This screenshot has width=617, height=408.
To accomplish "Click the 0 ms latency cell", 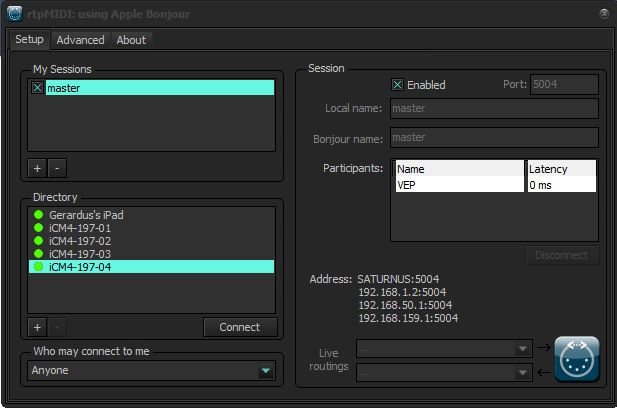I will coord(562,185).
